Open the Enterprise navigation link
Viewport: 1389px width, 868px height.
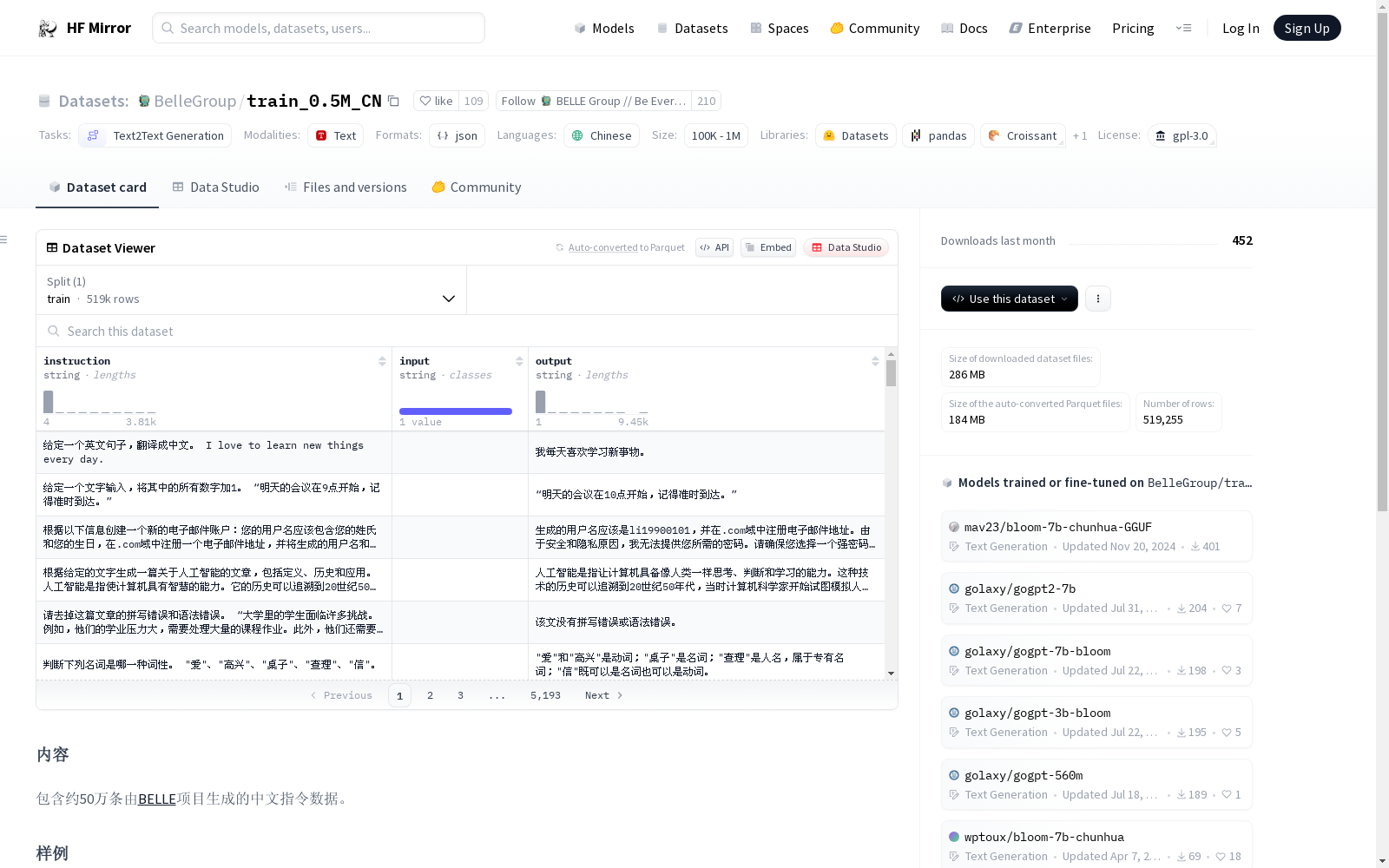pyautogui.click(x=1050, y=28)
